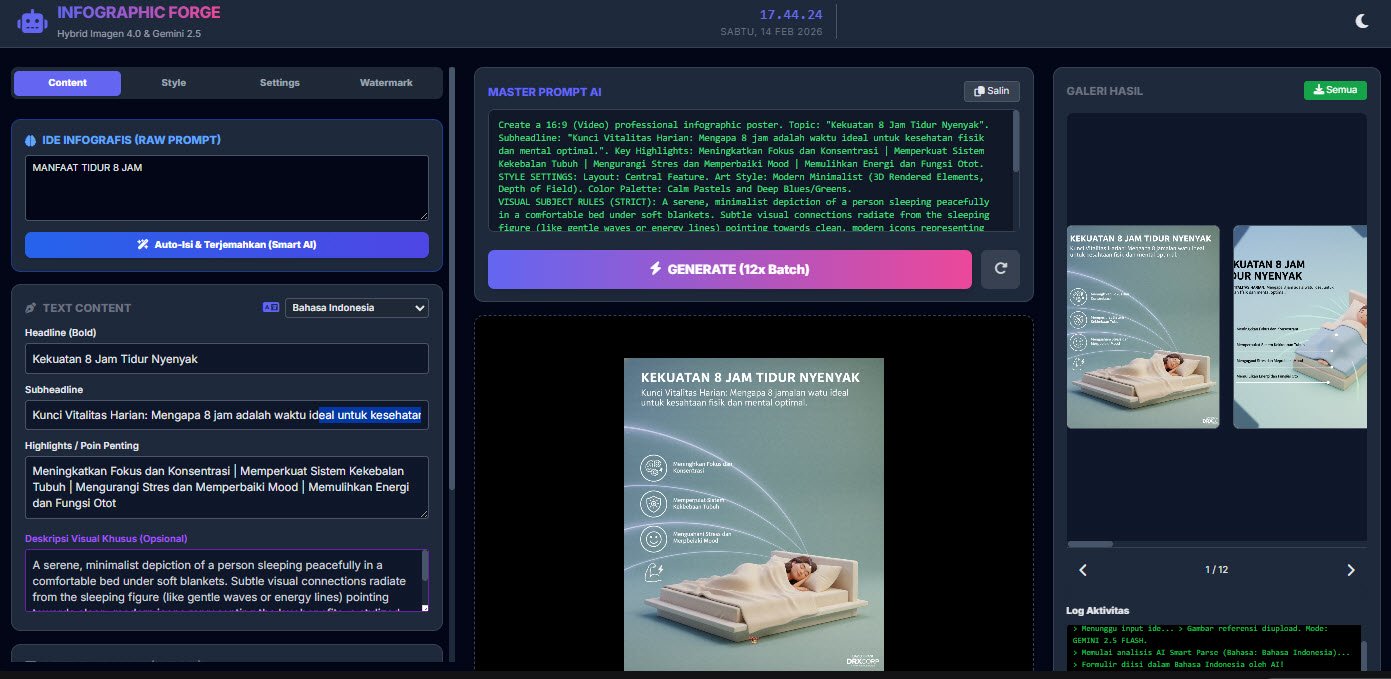Image resolution: width=1391 pixels, height=679 pixels.
Task: Click into the Headline (Bold) field
Action: (x=227, y=359)
